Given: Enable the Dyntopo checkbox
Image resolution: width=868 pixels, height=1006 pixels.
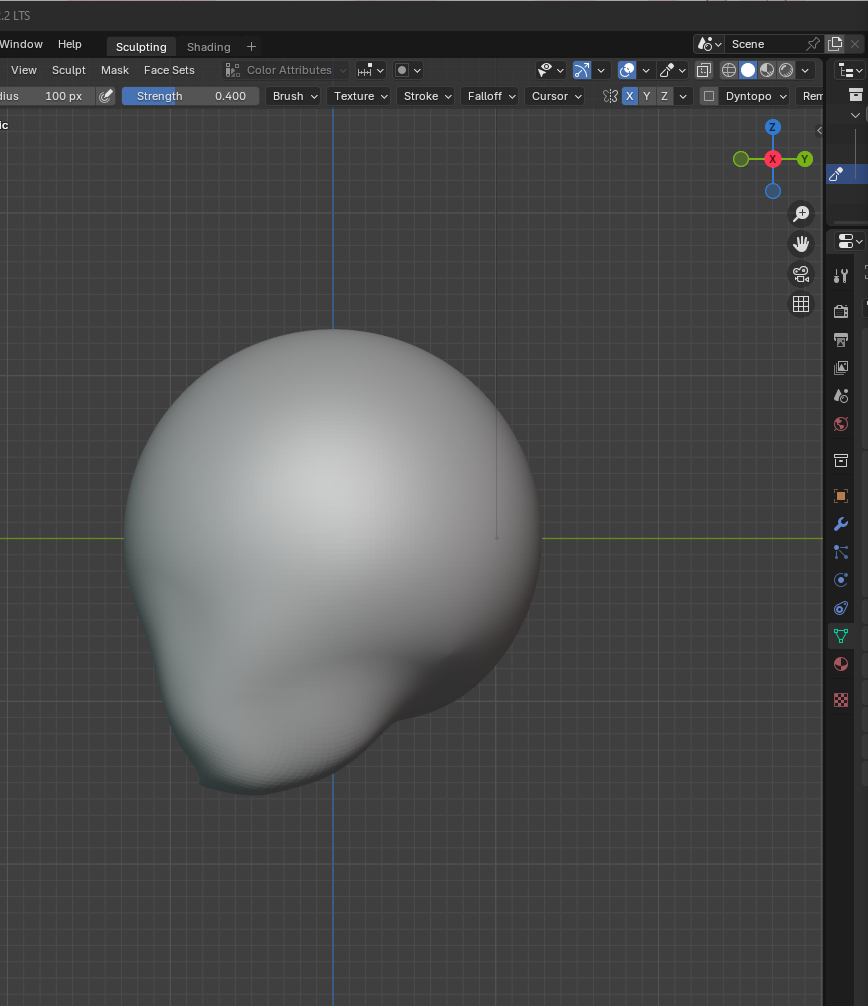Looking at the screenshot, I should pos(709,96).
